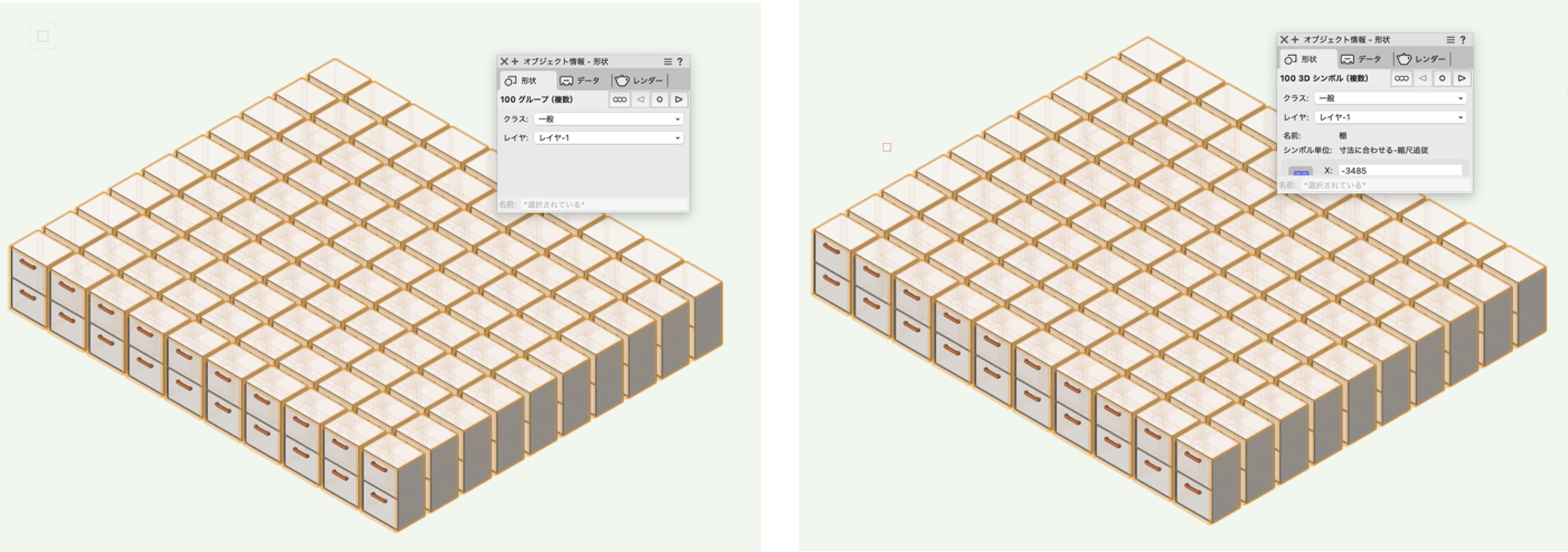Open the クラス dropdown in the 3D シンボル palette
1568x552 pixels.
click(x=1390, y=98)
